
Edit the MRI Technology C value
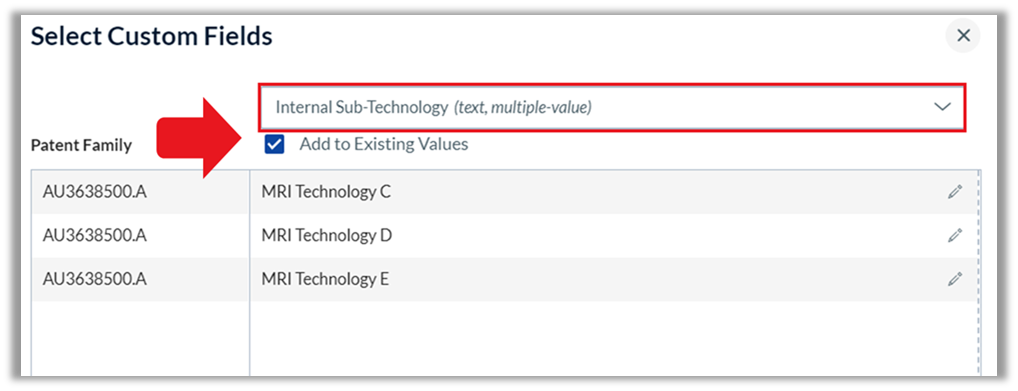pos(954,192)
